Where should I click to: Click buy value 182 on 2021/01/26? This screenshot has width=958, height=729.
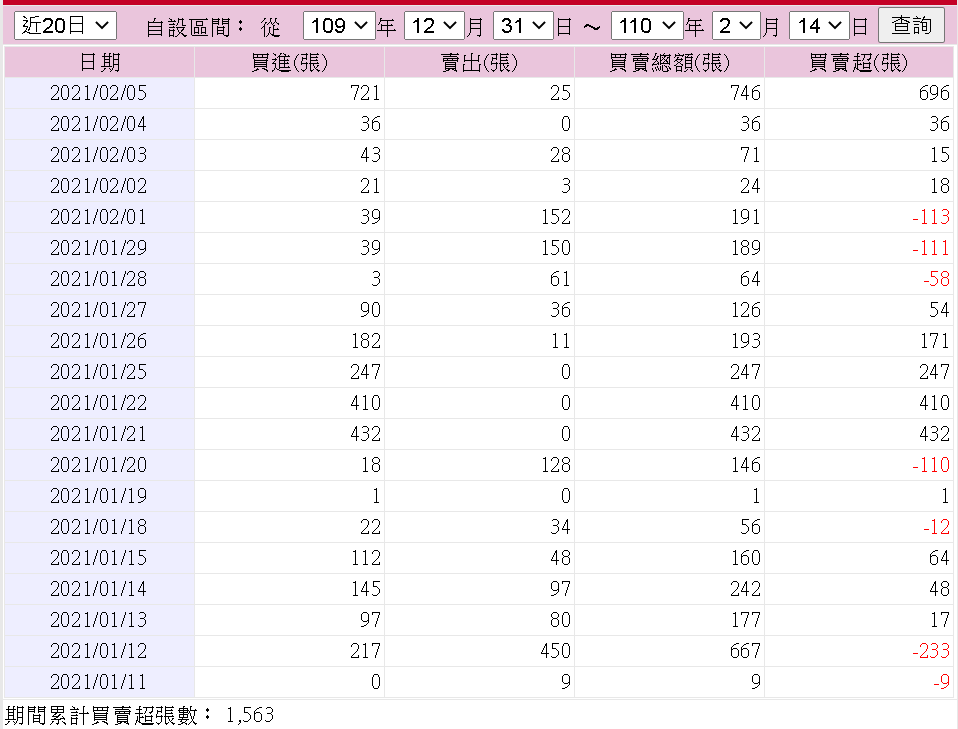click(x=365, y=341)
